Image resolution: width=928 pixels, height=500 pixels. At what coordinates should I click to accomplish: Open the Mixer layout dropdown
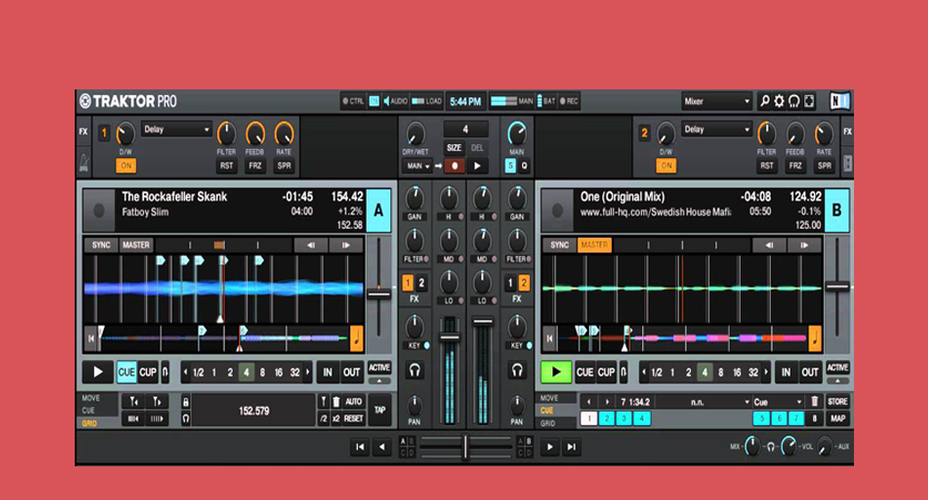click(x=717, y=101)
